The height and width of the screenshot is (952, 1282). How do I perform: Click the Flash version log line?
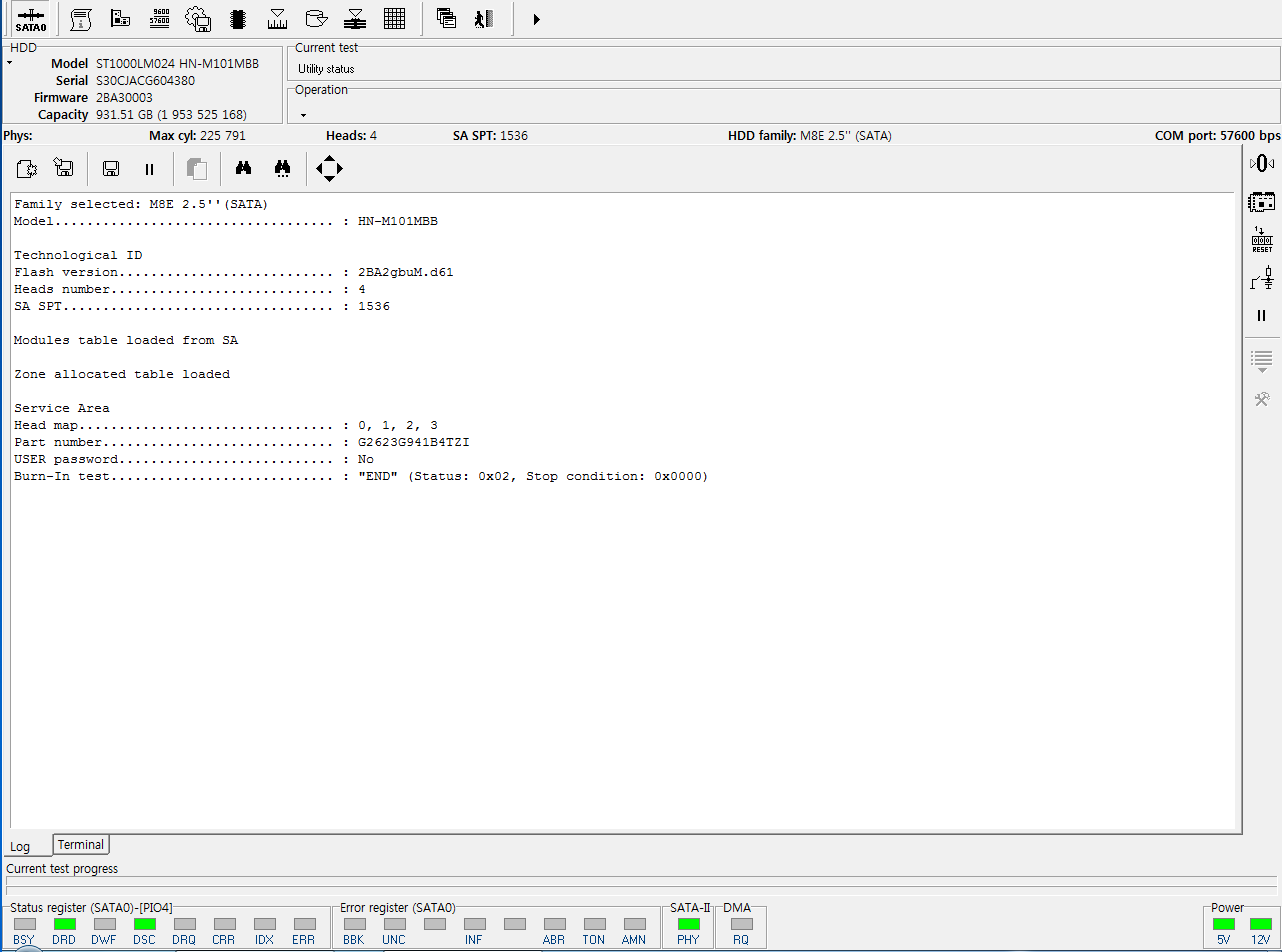[x=234, y=272]
